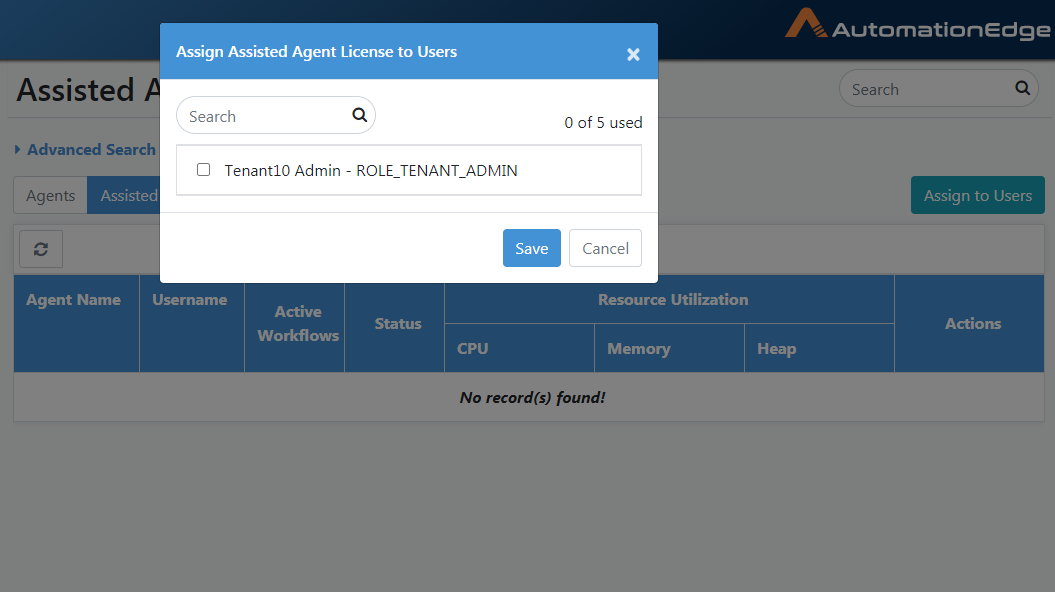Click the Status column header

click(398, 324)
